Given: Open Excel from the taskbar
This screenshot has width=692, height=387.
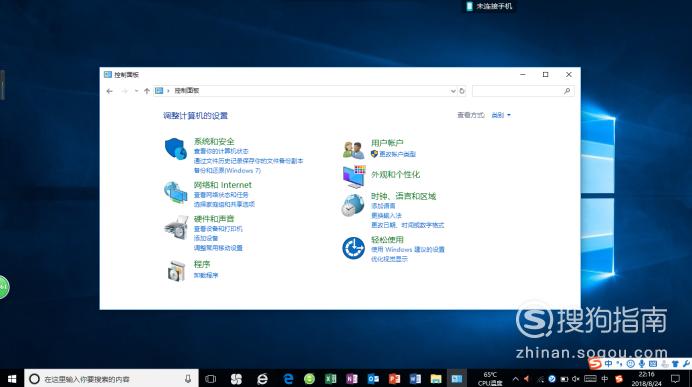Looking at the screenshot, I should (x=331, y=379).
